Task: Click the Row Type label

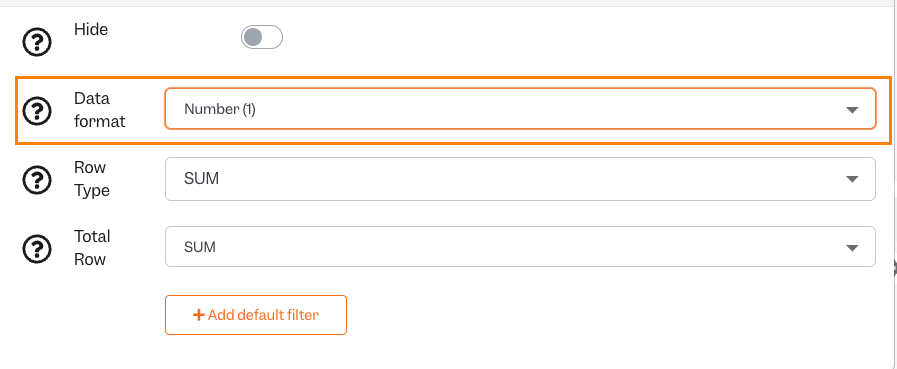Action: coord(92,179)
